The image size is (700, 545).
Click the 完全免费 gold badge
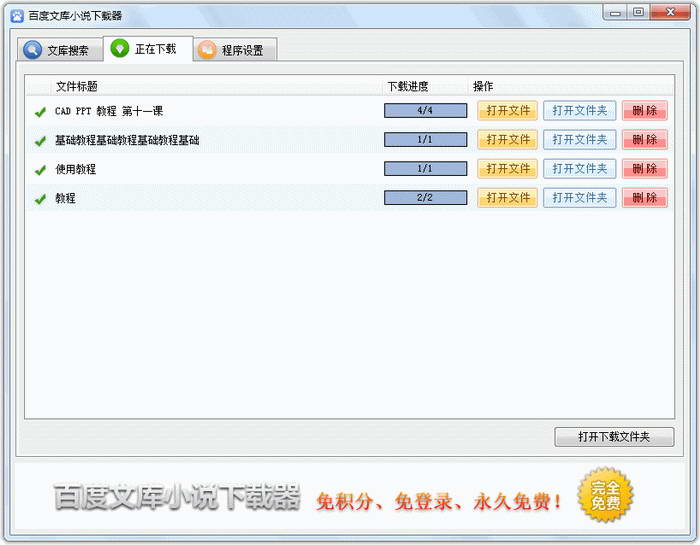[605, 495]
